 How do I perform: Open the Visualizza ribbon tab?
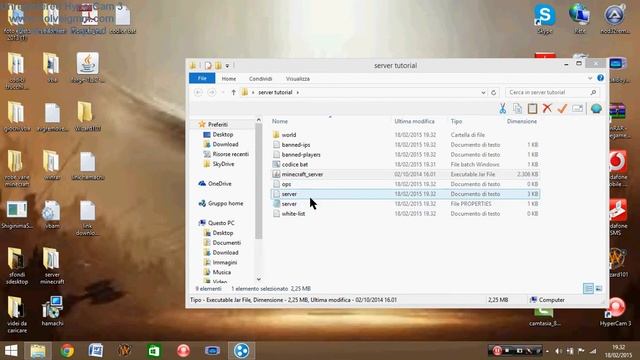pyautogui.click(x=298, y=78)
